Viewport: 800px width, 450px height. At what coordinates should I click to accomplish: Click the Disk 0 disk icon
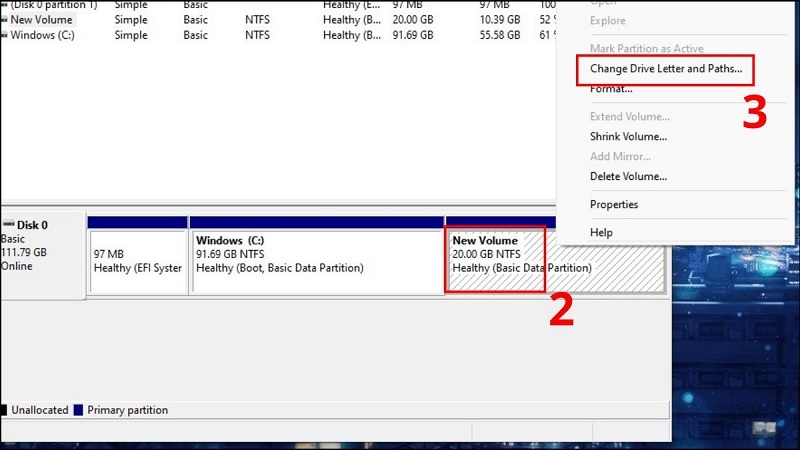click(9, 224)
